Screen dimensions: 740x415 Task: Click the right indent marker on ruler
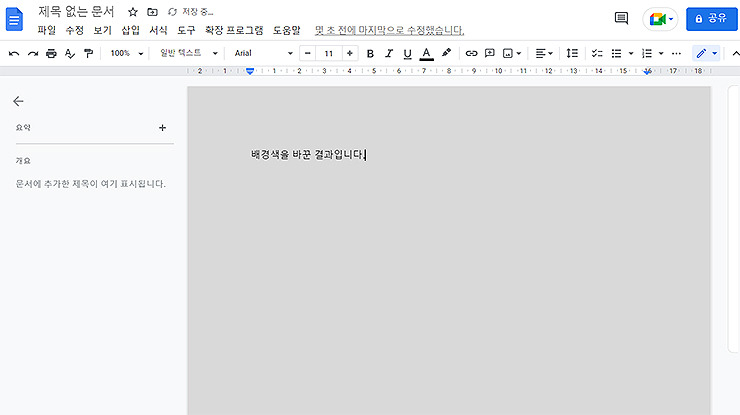pyautogui.click(x=648, y=71)
